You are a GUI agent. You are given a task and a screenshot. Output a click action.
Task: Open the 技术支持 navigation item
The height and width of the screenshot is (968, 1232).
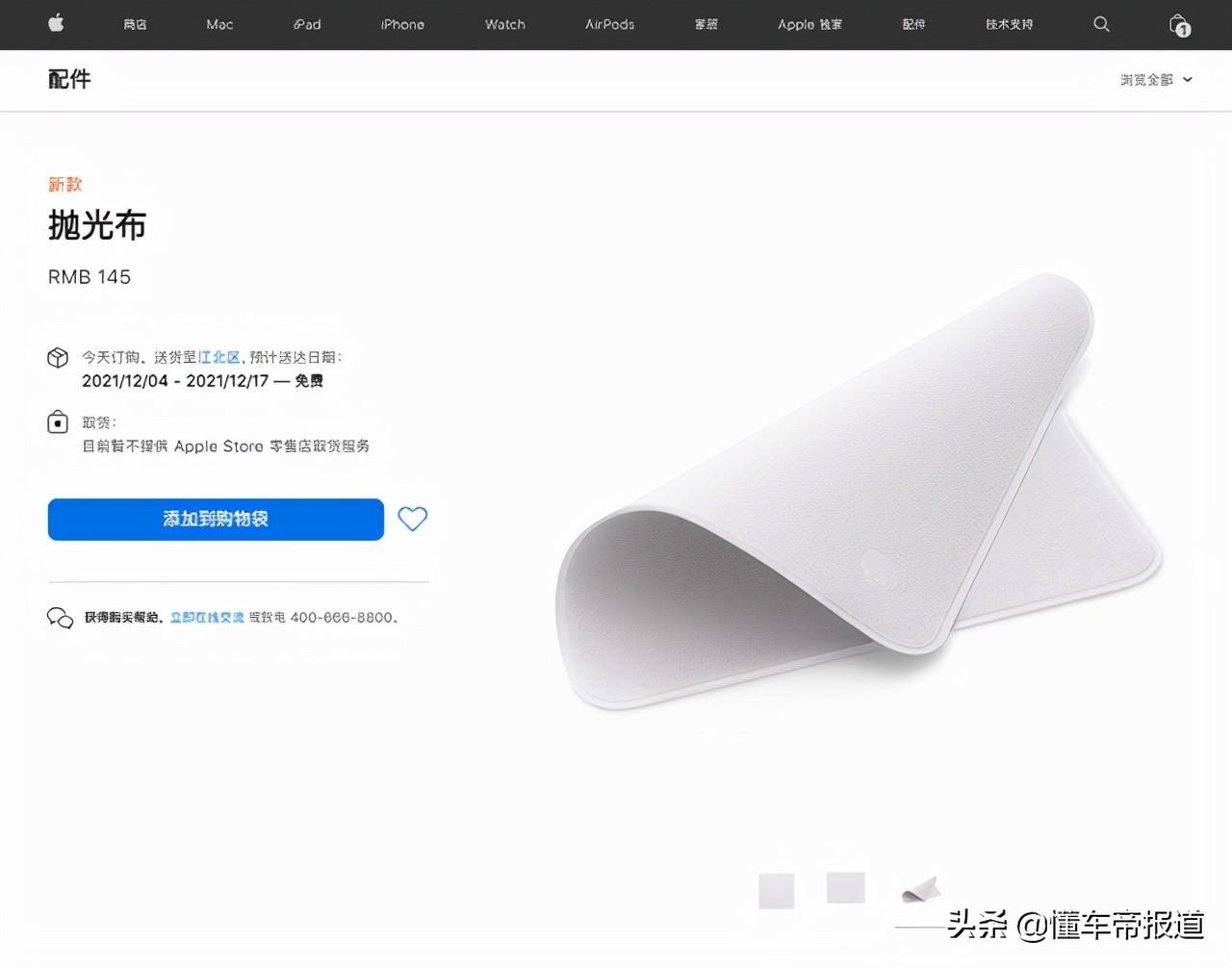click(x=1009, y=24)
